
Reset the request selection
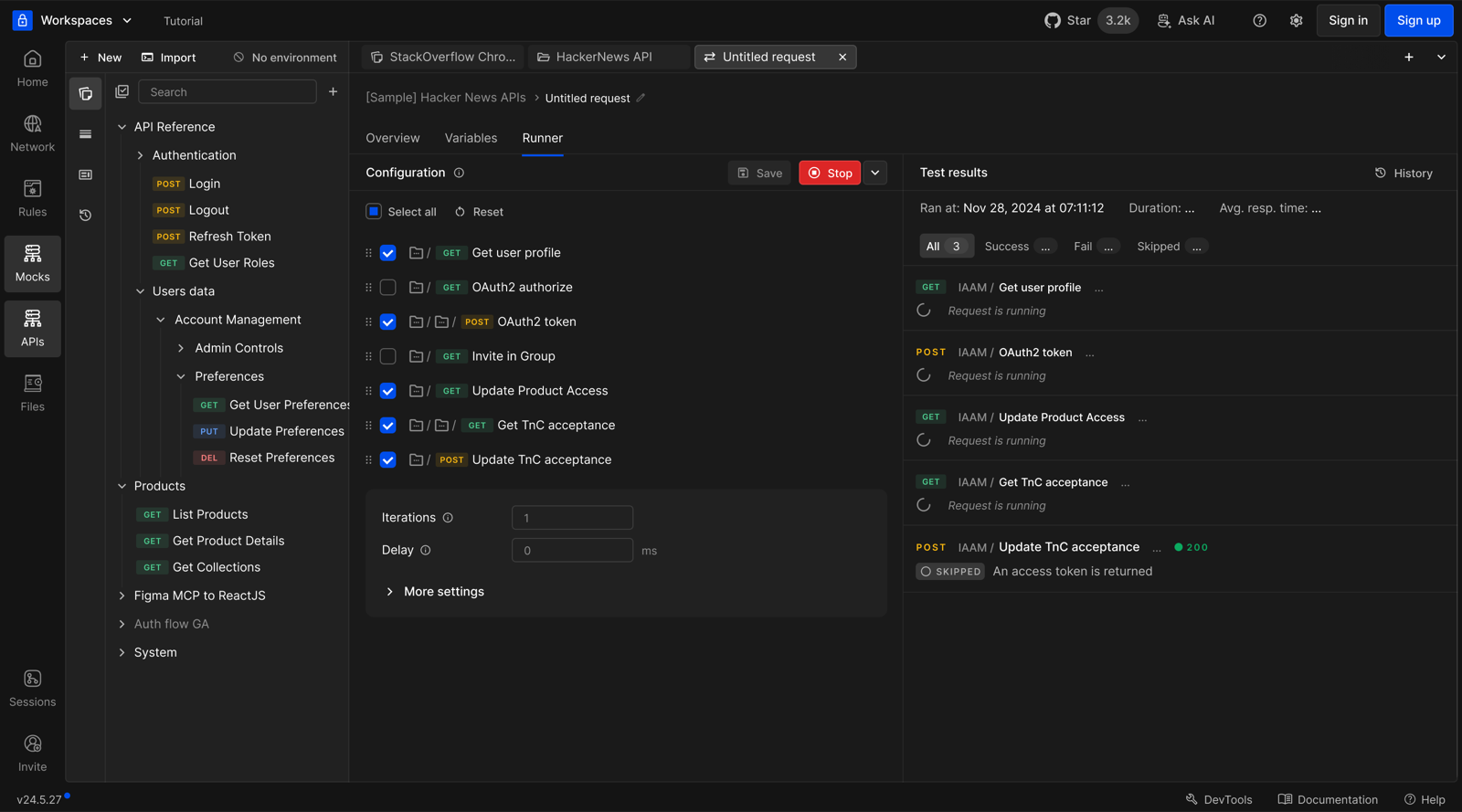point(479,212)
